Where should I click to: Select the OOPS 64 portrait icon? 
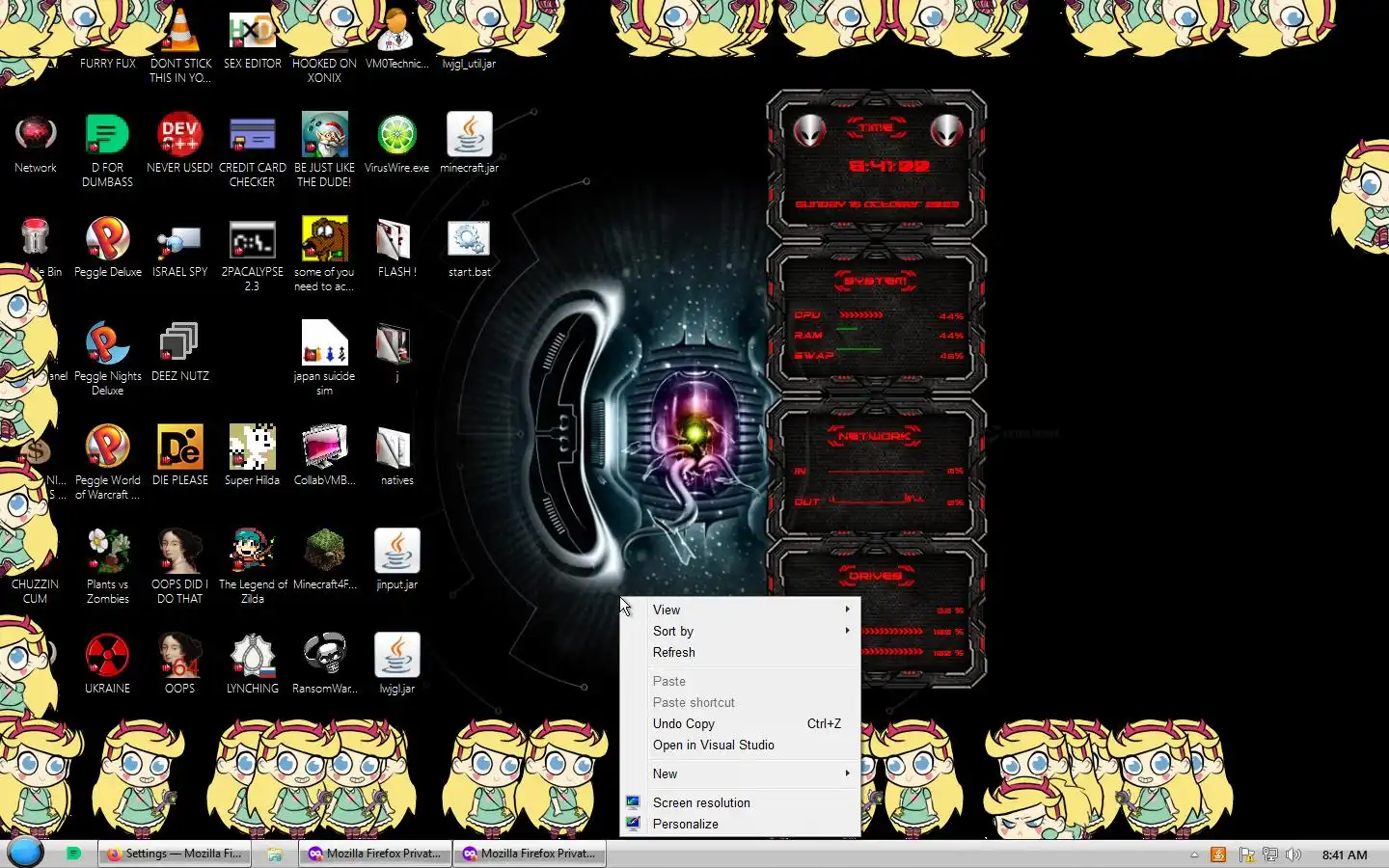180,656
